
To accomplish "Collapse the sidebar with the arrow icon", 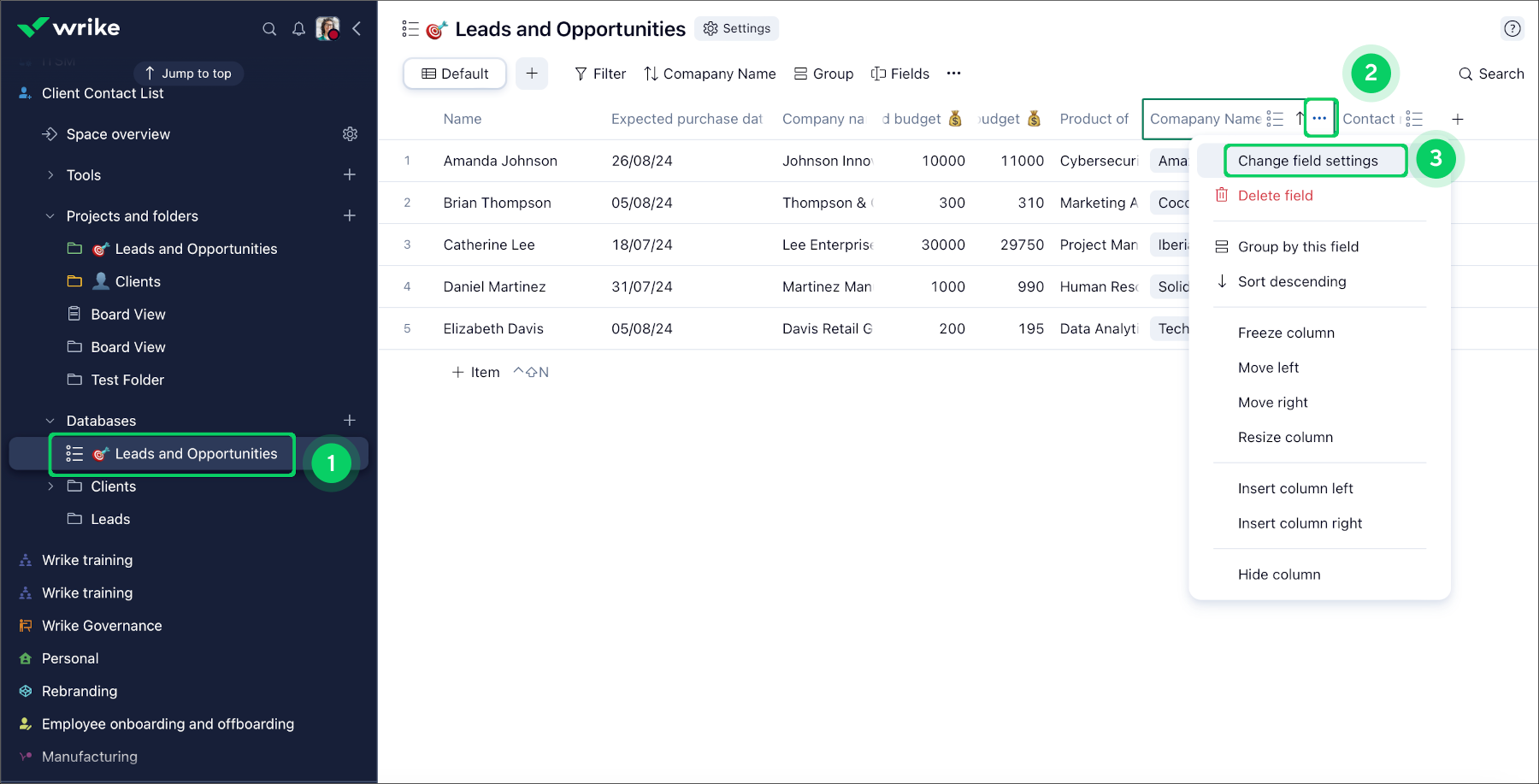I will (x=357, y=29).
